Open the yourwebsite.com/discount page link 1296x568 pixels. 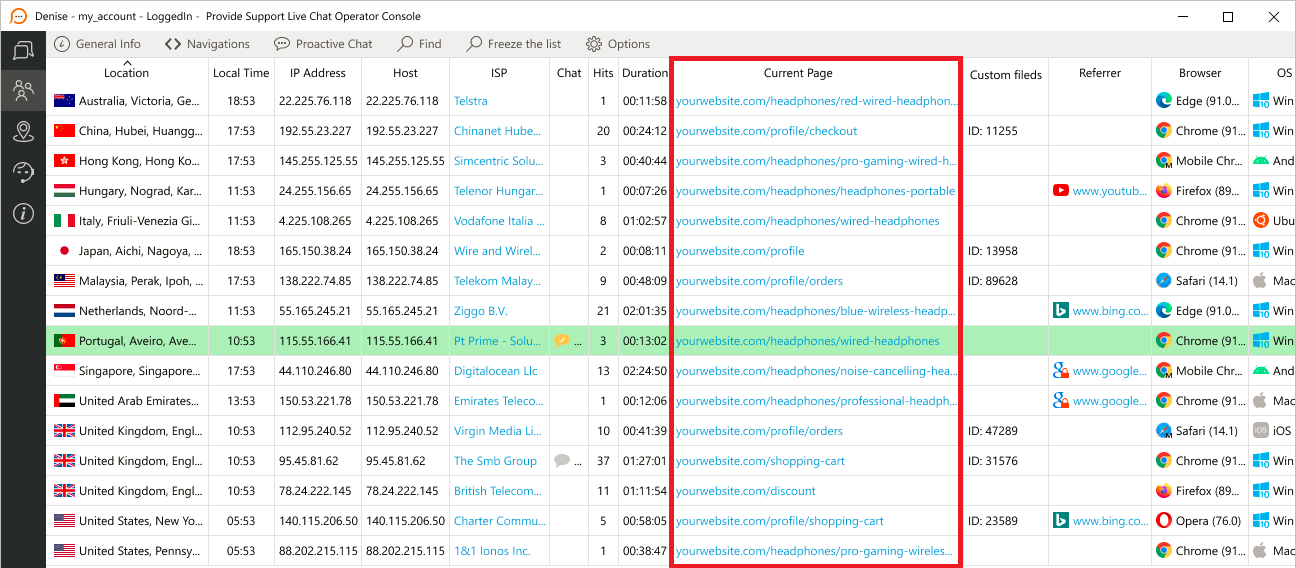click(x=746, y=491)
